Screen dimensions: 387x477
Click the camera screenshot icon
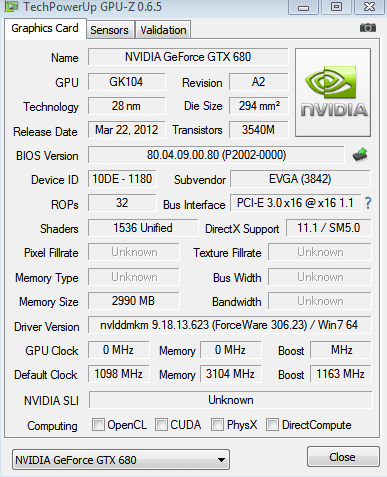(368, 28)
